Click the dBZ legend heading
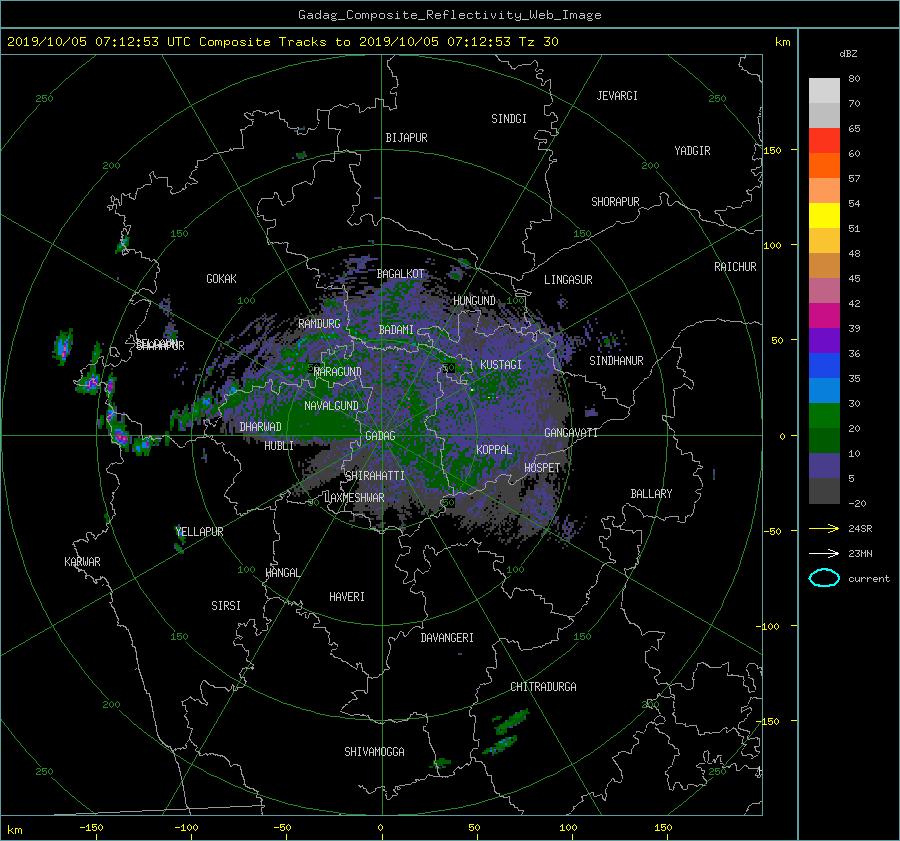 tap(848, 53)
